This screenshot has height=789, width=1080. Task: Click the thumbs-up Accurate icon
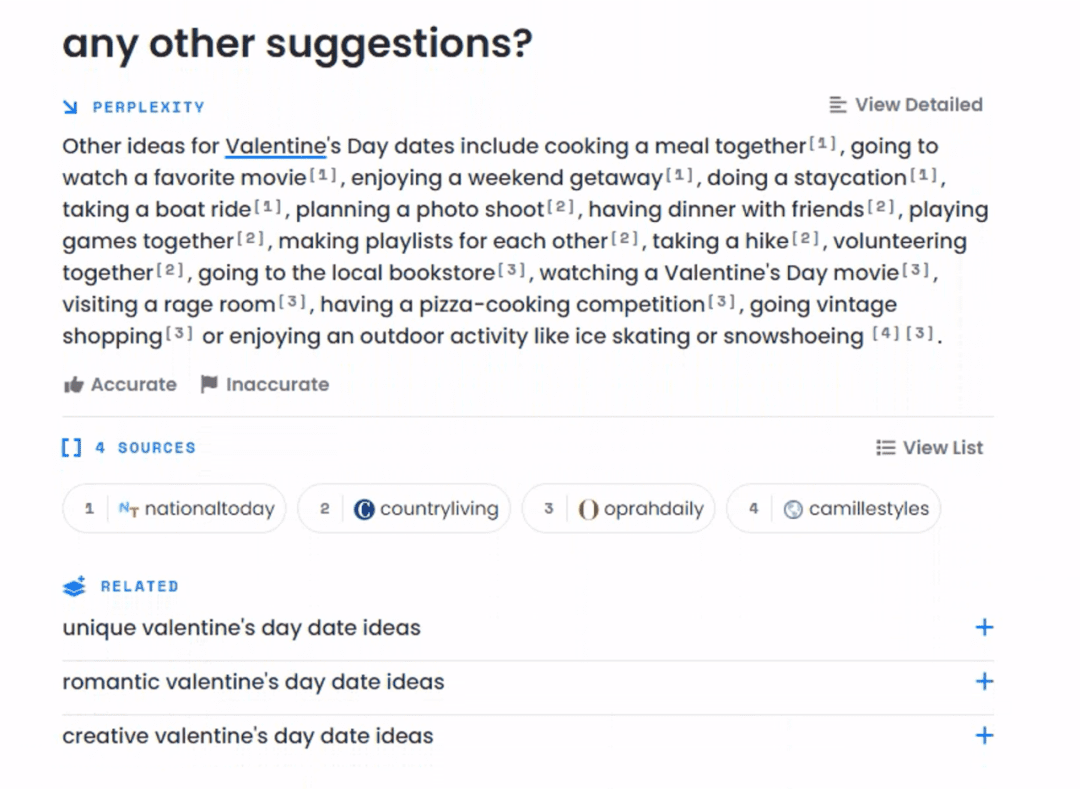pyautogui.click(x=73, y=385)
